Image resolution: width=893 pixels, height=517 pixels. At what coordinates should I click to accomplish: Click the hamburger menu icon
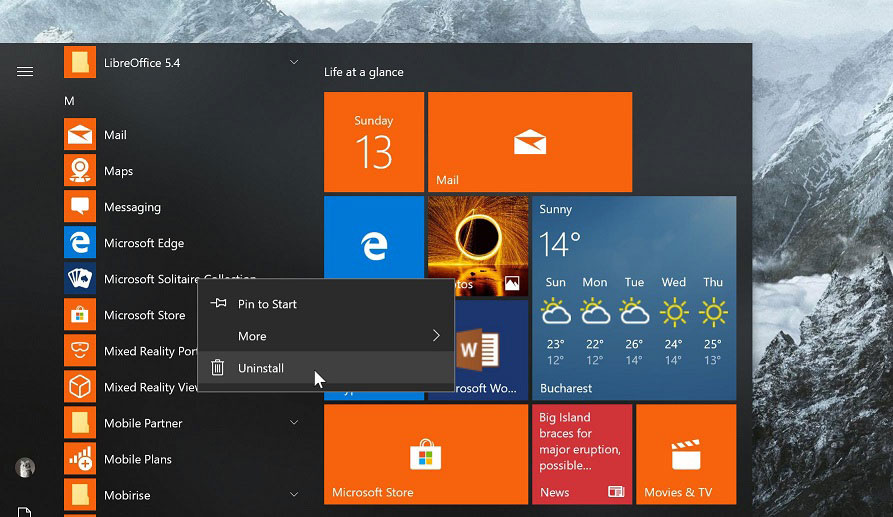[x=25, y=72]
